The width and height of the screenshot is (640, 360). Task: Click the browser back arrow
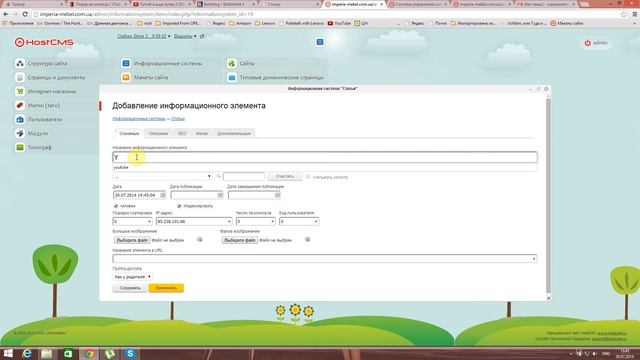(x=6, y=14)
